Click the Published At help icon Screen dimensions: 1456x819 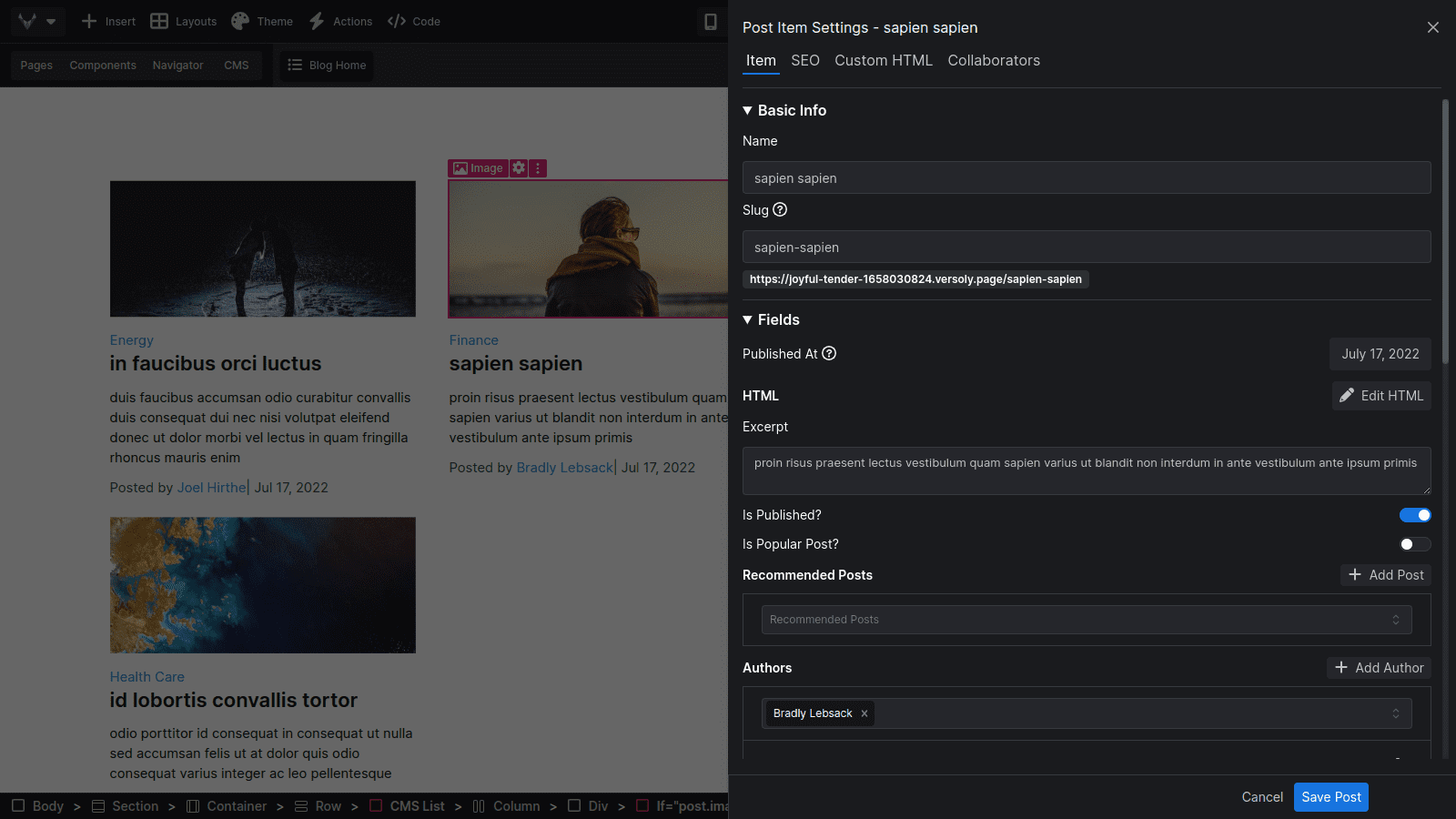click(x=829, y=353)
